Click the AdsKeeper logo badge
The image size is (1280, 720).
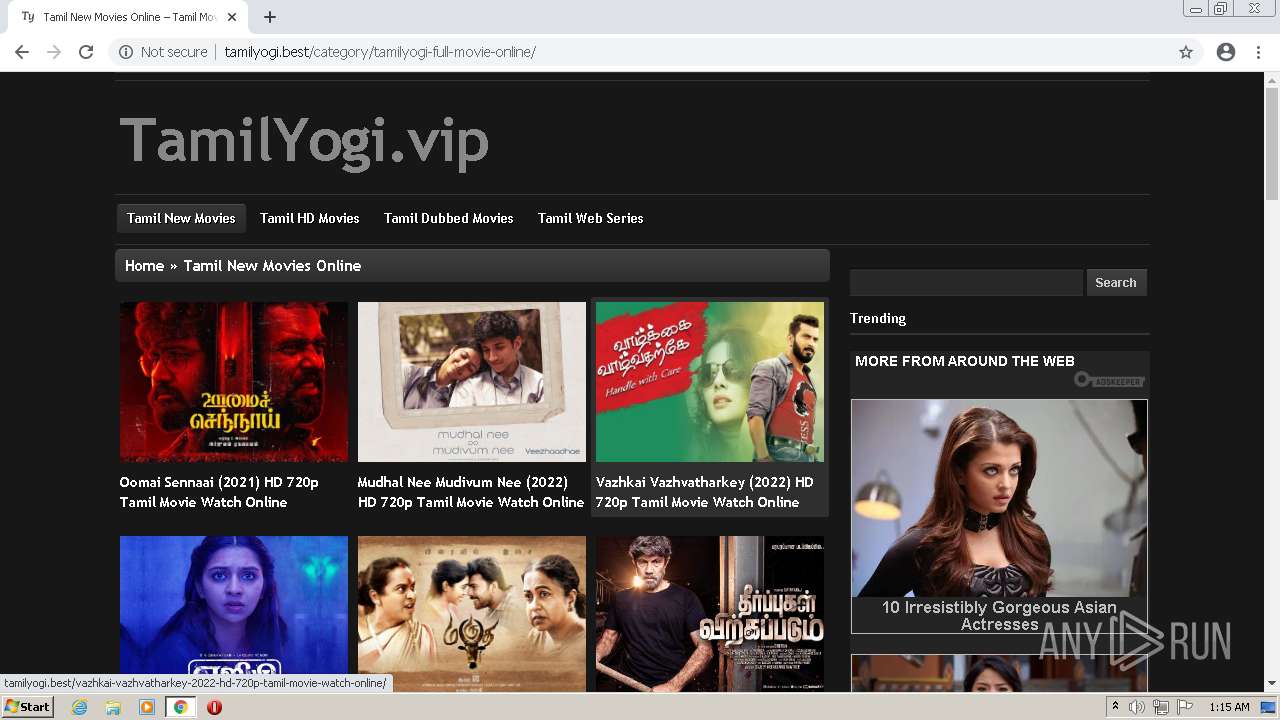click(x=1109, y=380)
